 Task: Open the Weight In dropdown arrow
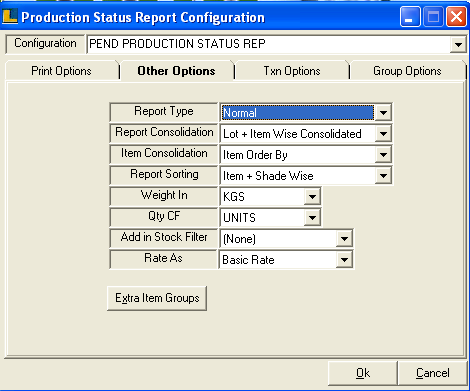click(312, 197)
